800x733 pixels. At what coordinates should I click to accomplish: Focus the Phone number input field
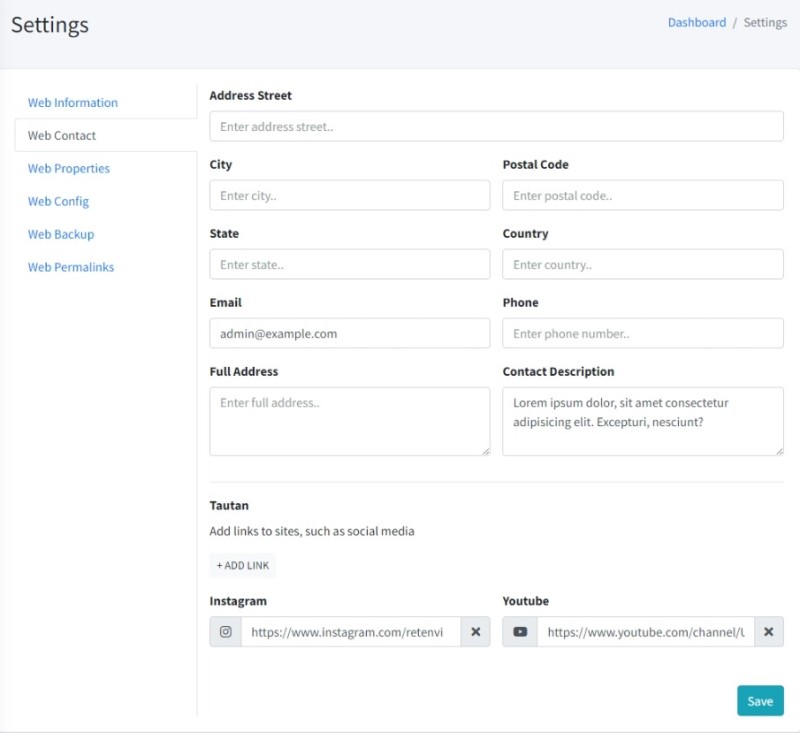point(642,334)
